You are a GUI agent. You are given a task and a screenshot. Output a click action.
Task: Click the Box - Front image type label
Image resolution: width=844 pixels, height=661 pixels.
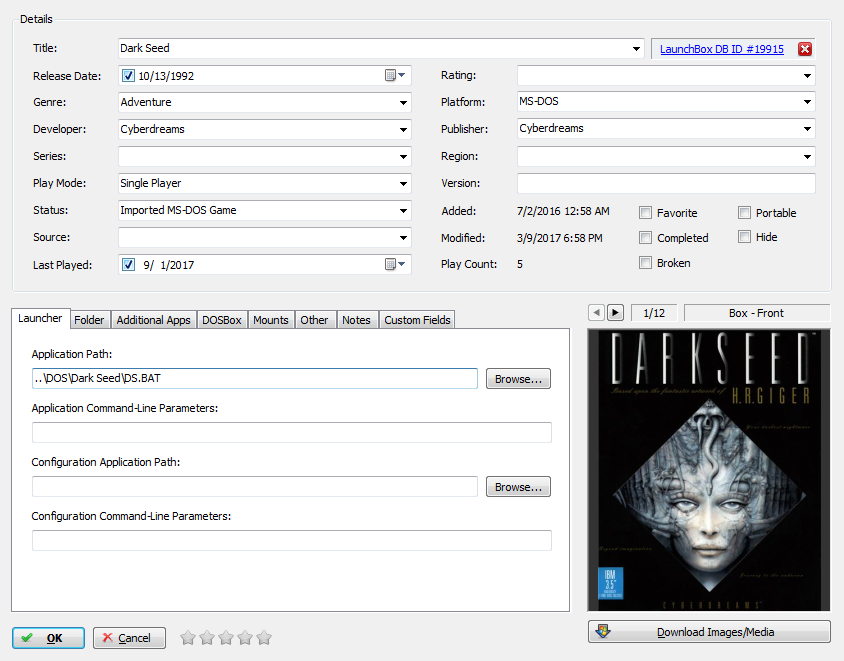point(756,313)
